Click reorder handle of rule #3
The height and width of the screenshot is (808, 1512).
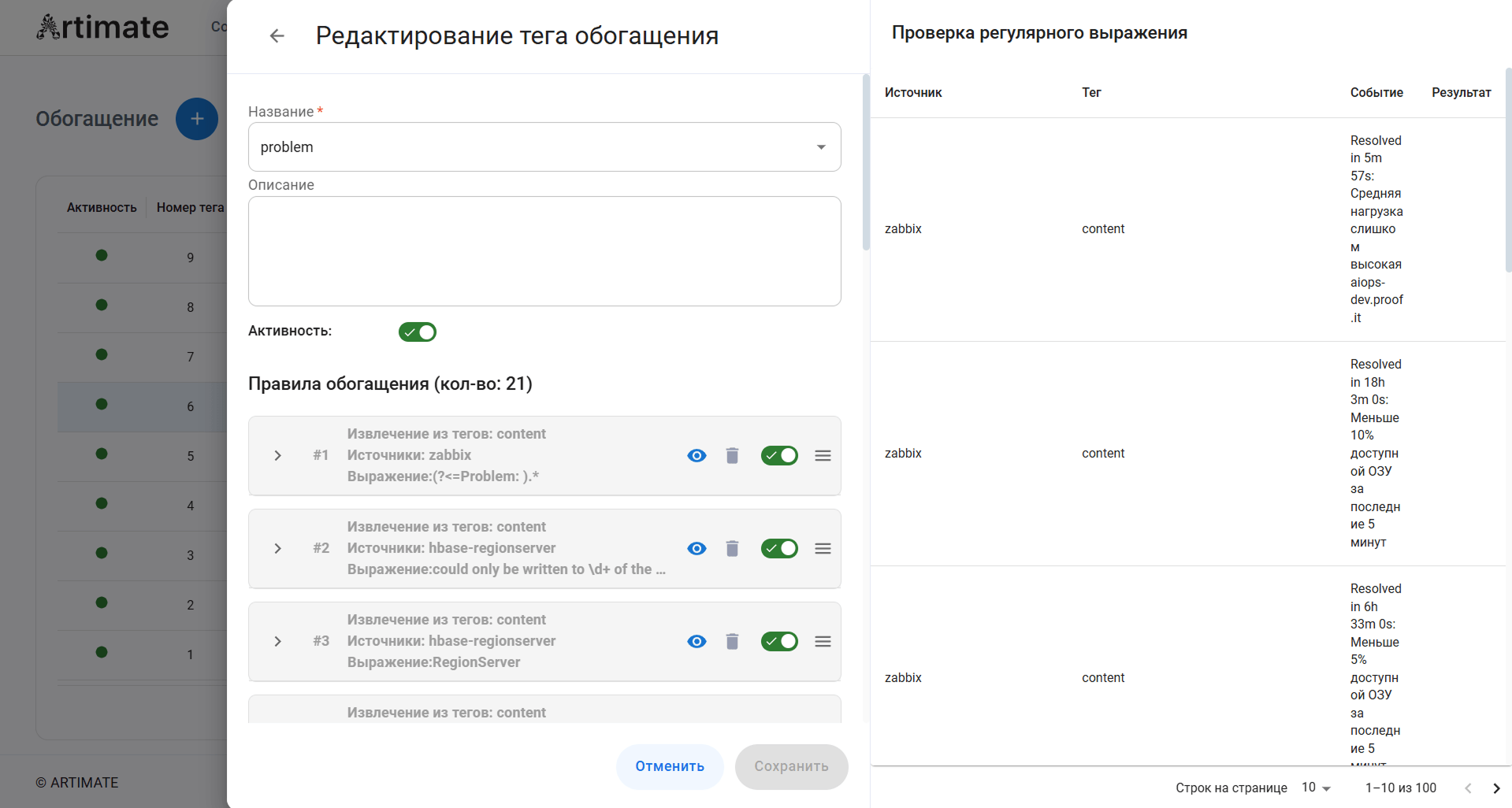823,642
